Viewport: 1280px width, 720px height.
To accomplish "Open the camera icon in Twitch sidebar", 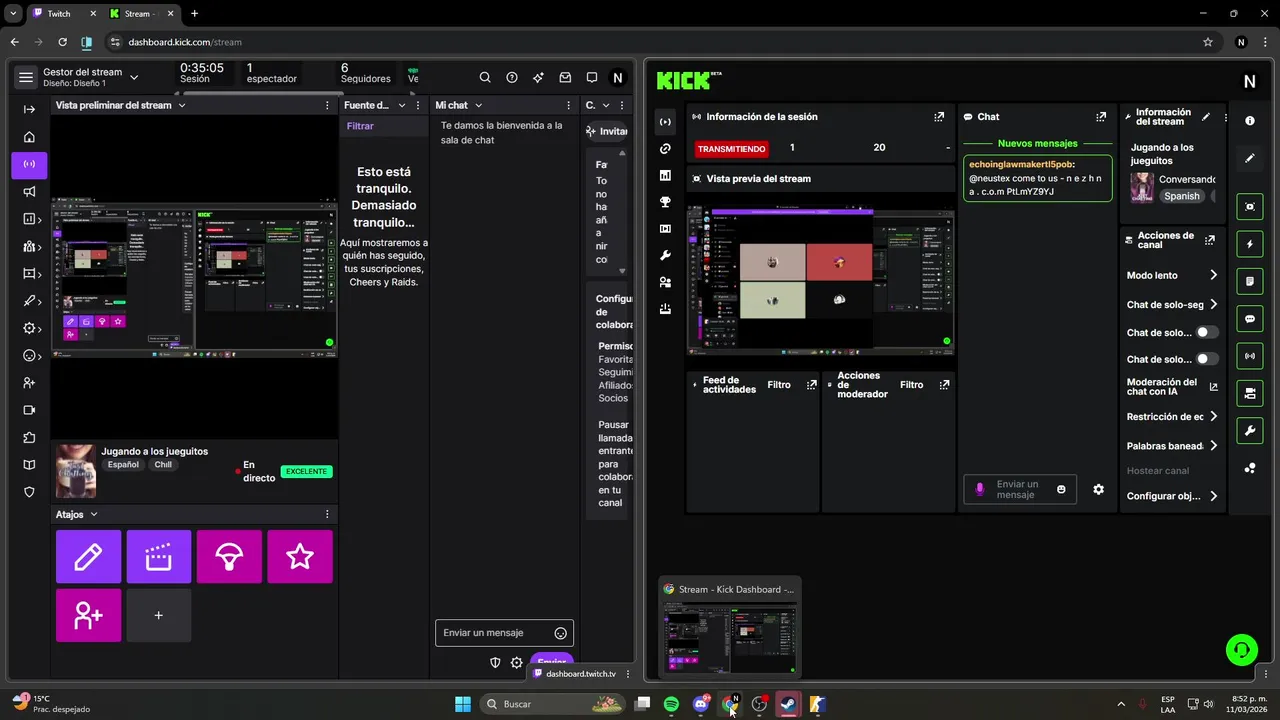I will pos(29,410).
